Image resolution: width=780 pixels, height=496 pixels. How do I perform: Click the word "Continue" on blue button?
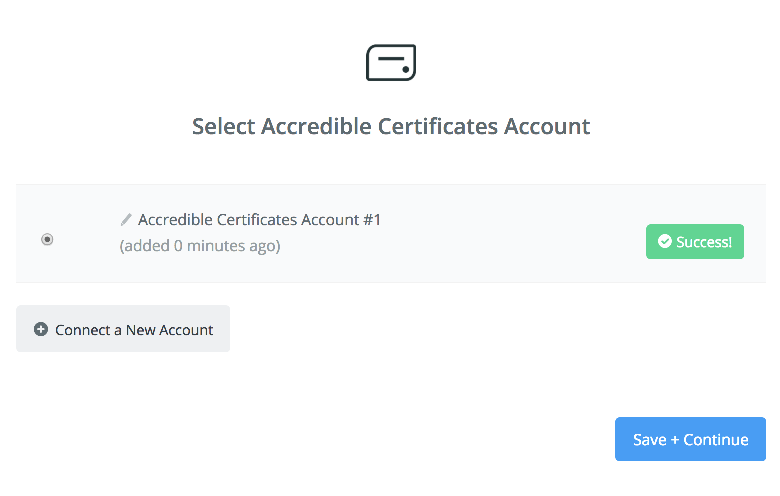coord(716,440)
